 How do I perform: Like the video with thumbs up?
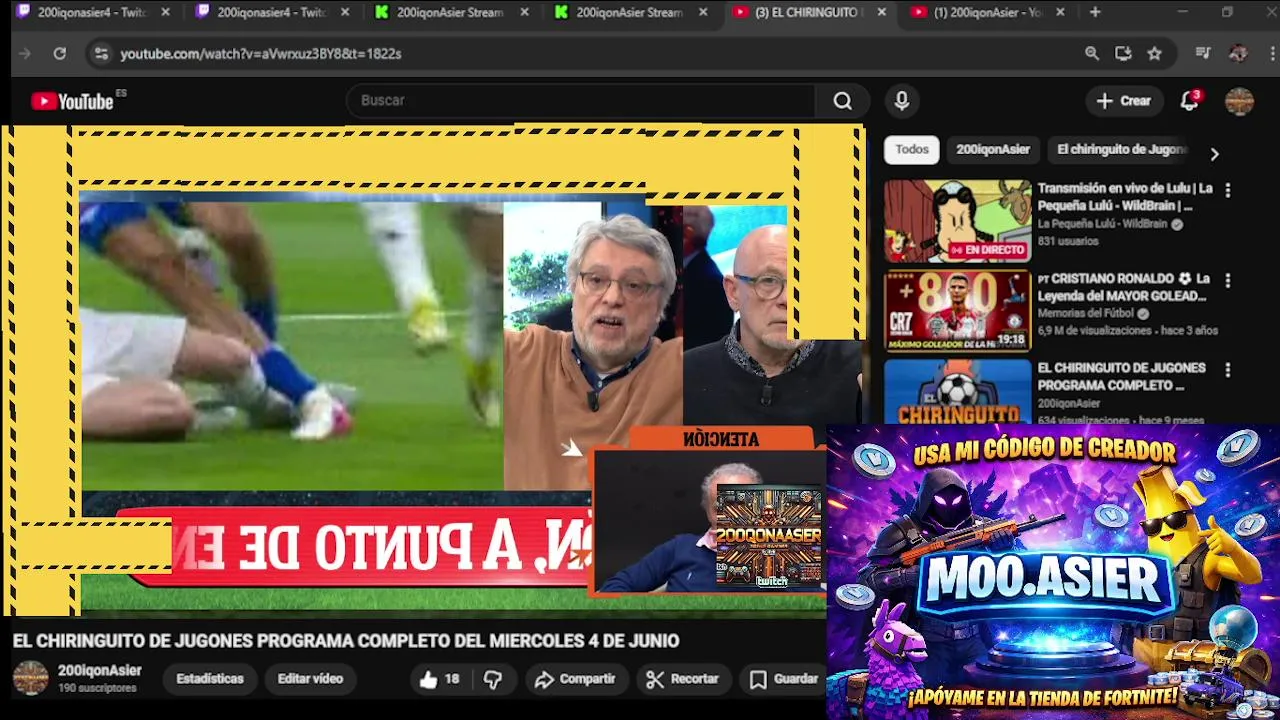439,679
